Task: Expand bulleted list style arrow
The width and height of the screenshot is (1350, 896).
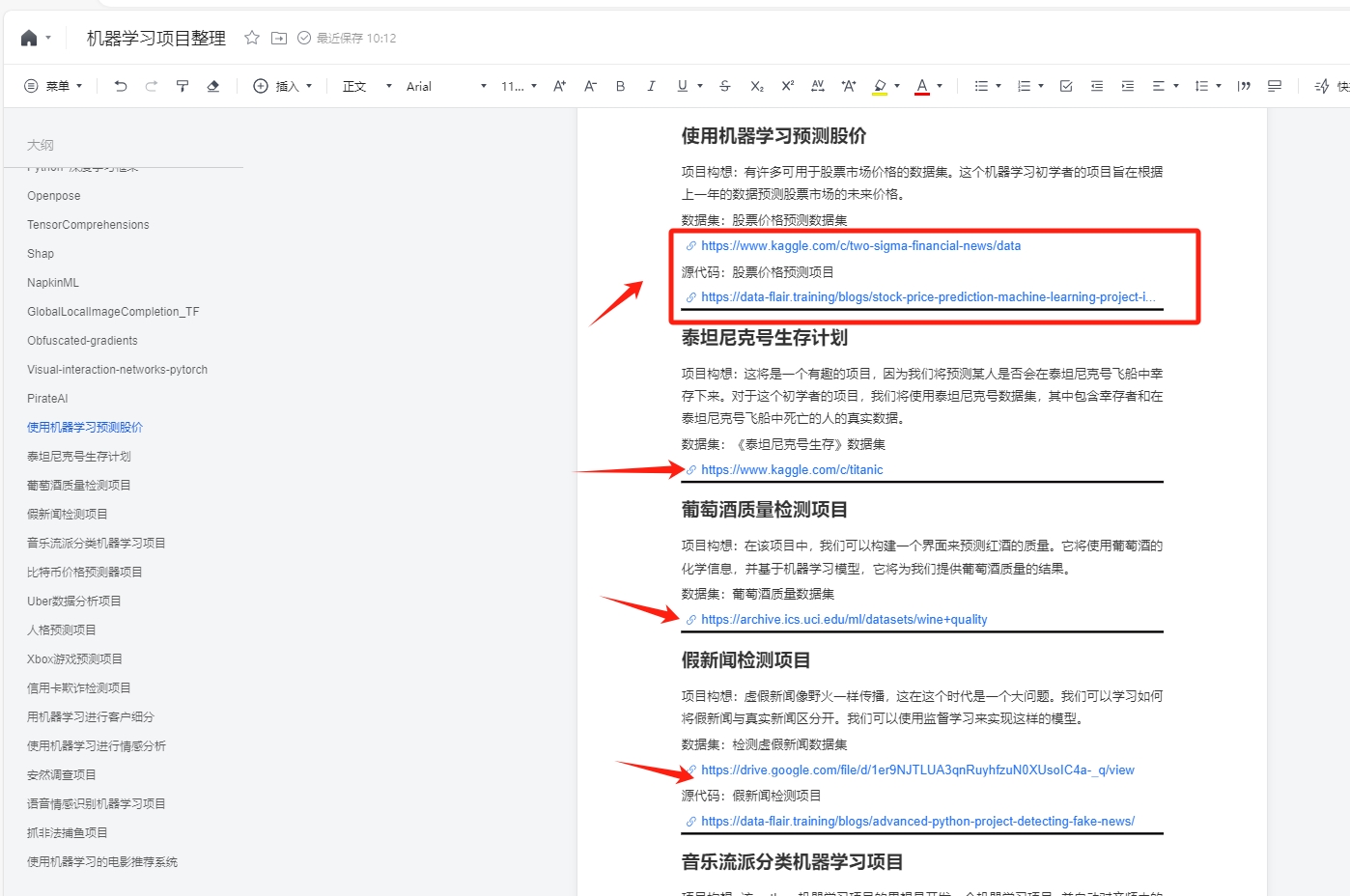Action: point(998,86)
